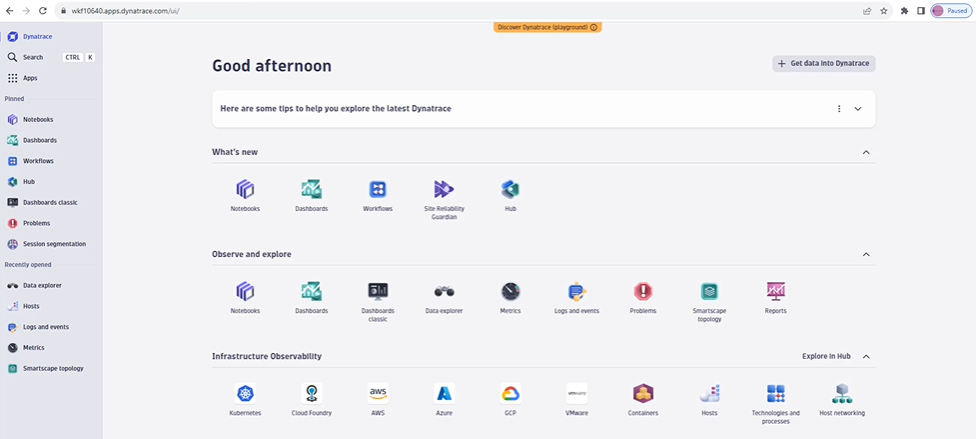Open VMware icon

coord(577,393)
